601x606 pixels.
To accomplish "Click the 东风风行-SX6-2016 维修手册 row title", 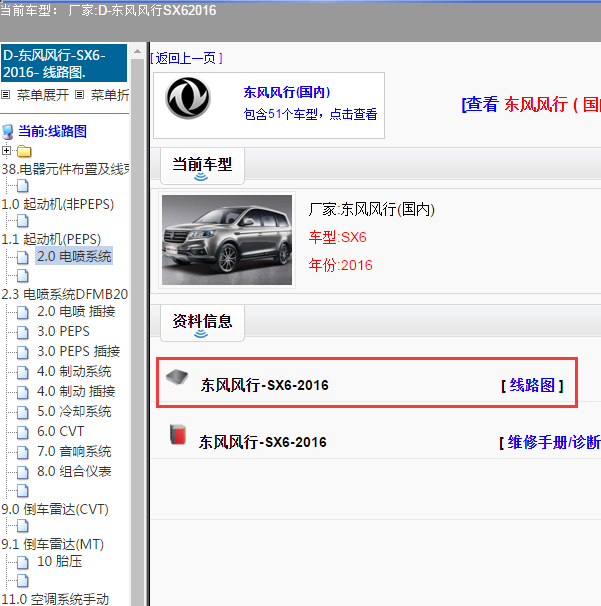I will [x=263, y=442].
